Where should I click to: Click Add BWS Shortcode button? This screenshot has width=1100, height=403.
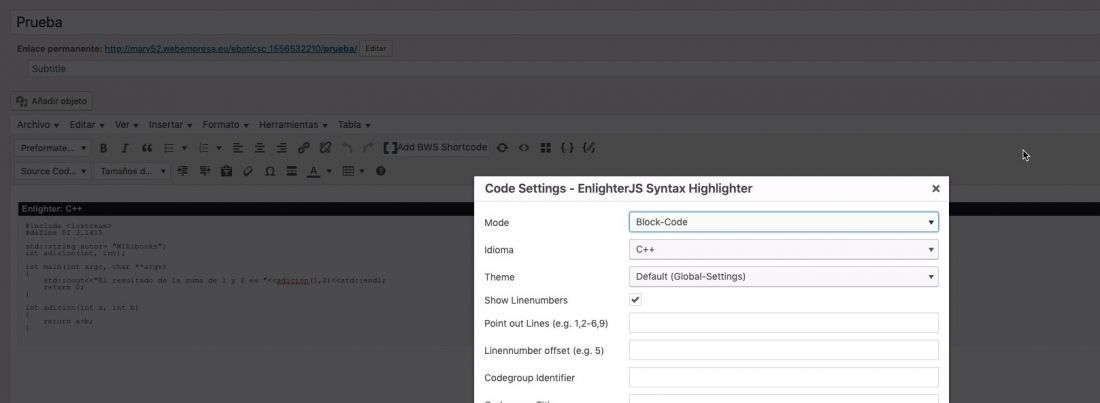435,148
